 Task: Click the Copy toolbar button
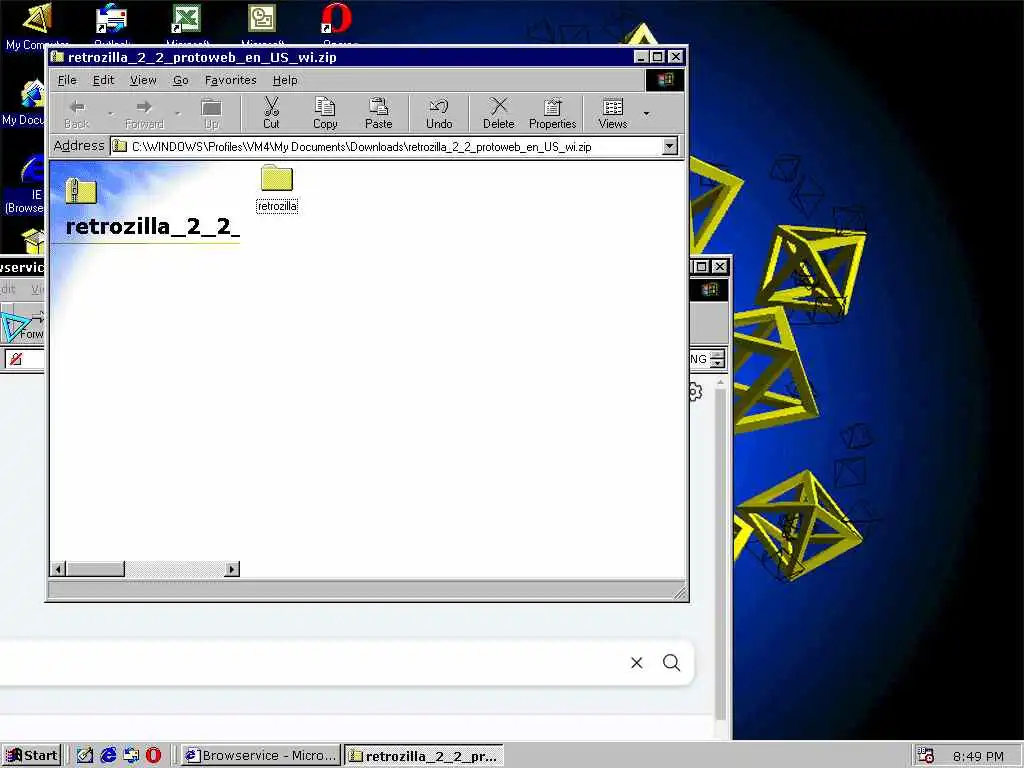coord(325,113)
